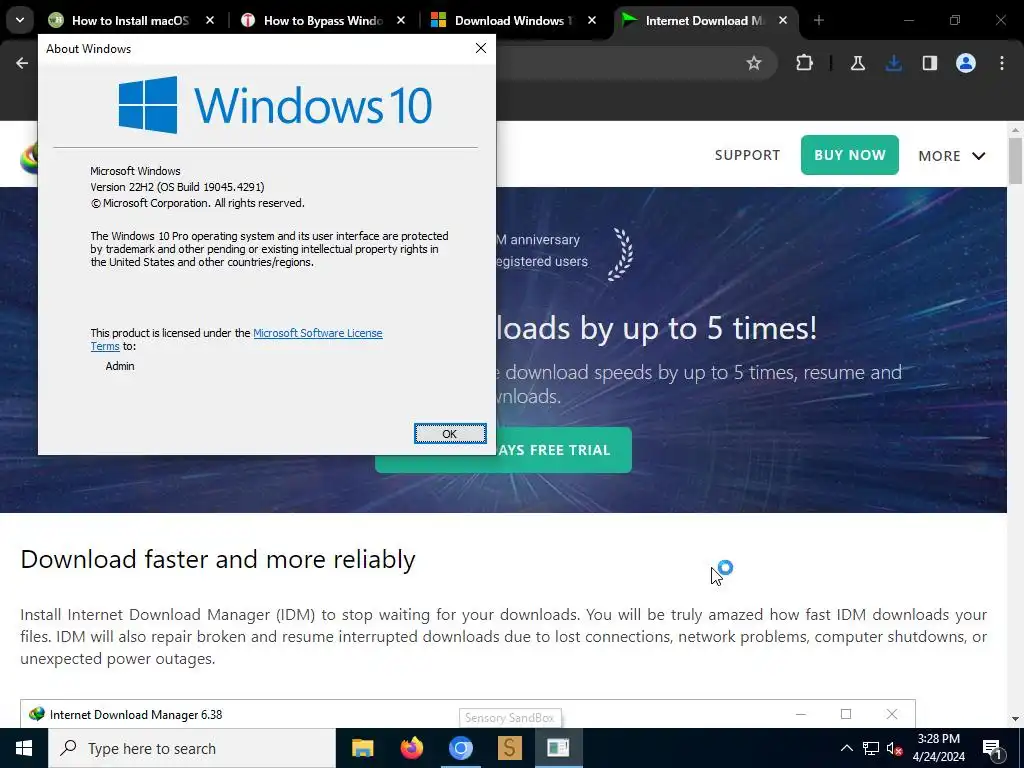Close the About Windows dialog

pos(481,48)
